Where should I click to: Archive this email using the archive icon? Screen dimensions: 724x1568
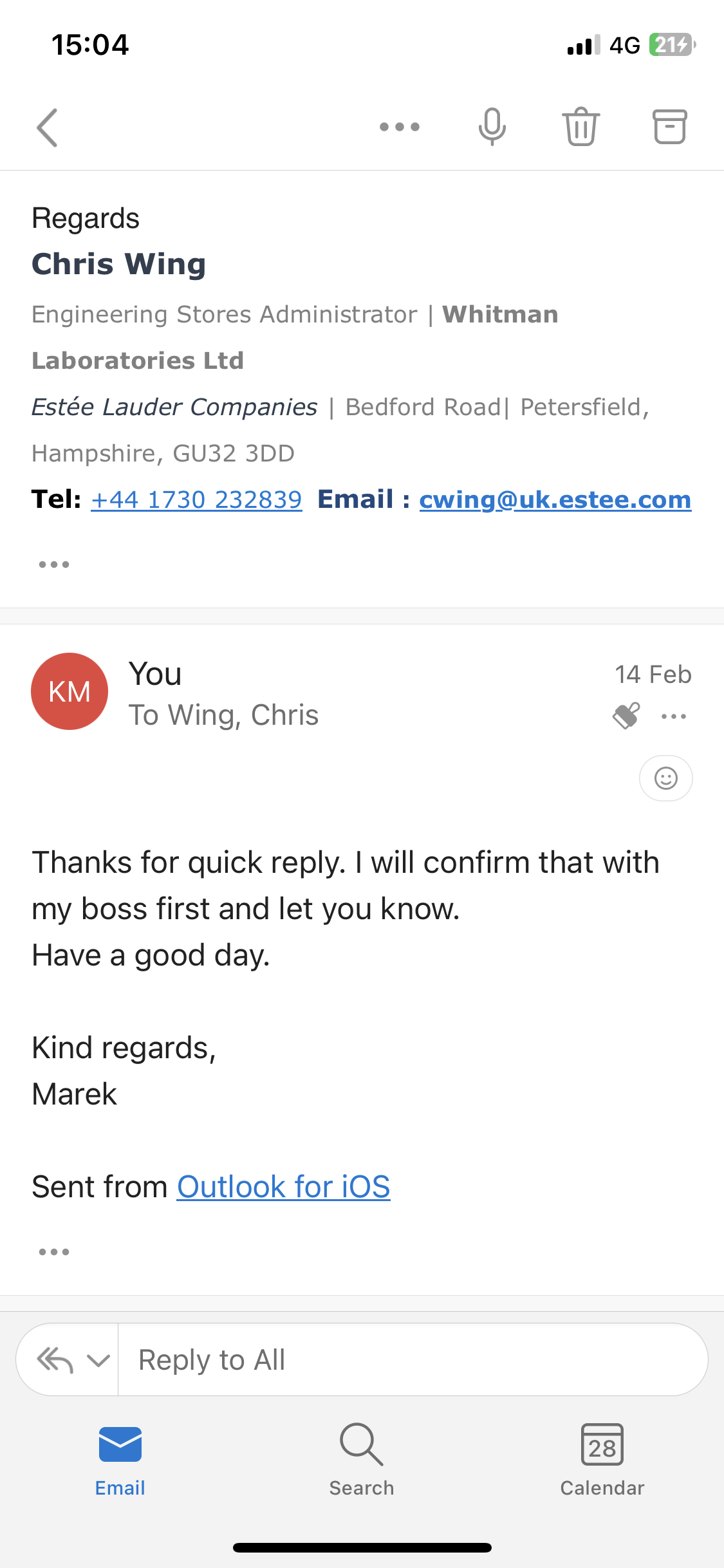pyautogui.click(x=670, y=126)
